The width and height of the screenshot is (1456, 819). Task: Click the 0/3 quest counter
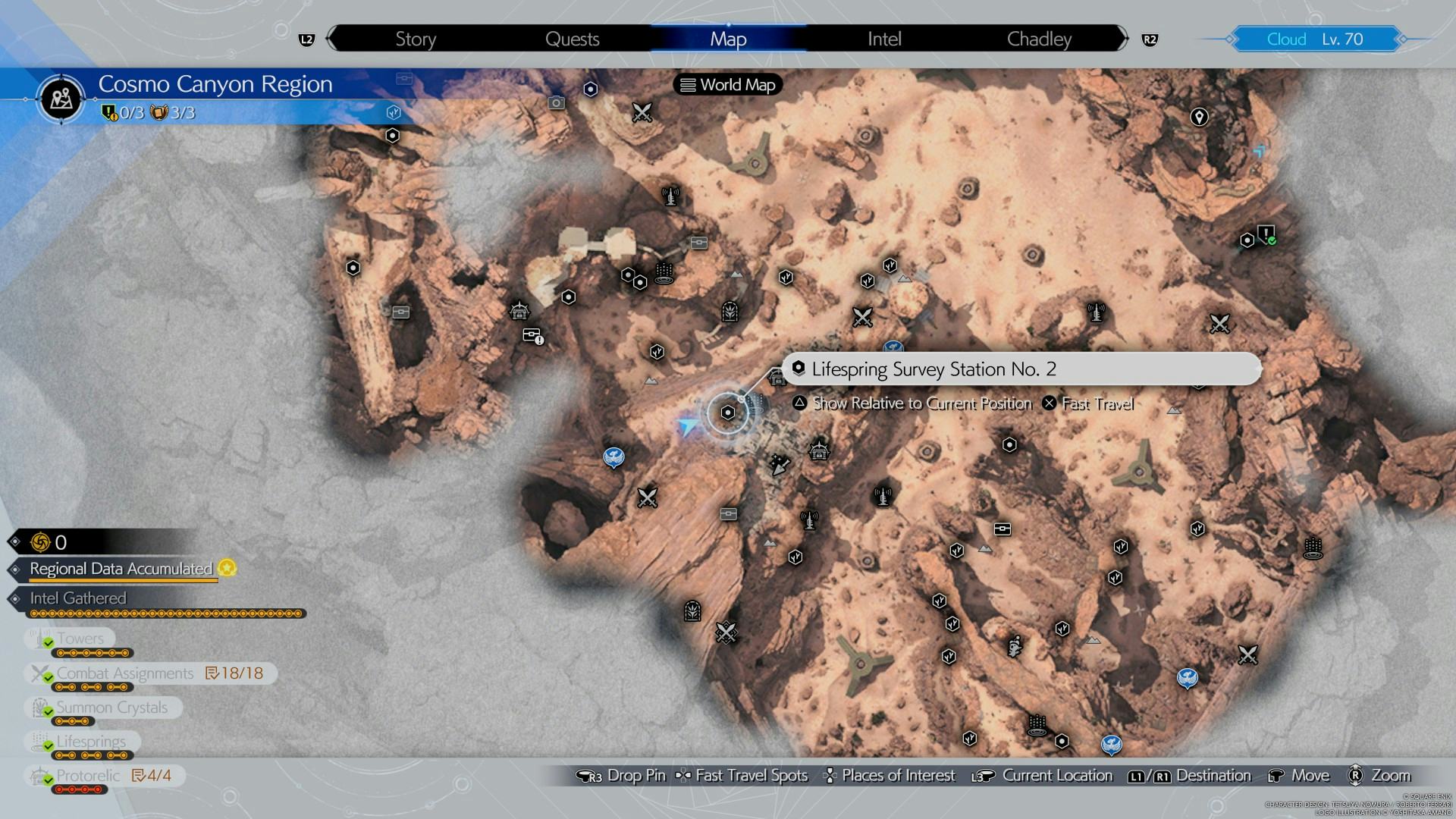pyautogui.click(x=123, y=113)
